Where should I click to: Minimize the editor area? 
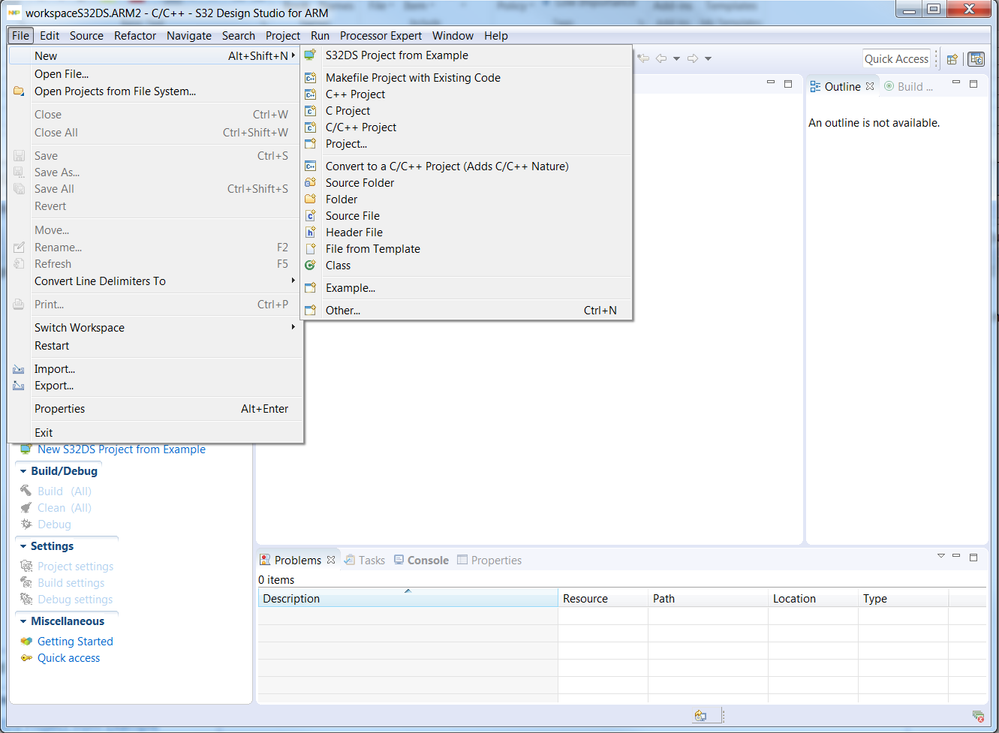(771, 83)
